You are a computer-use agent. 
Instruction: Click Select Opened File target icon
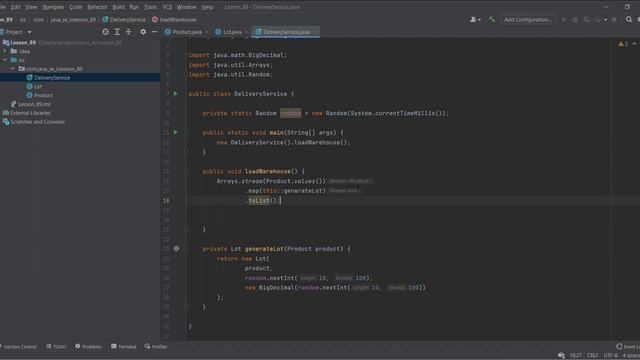click(106, 32)
